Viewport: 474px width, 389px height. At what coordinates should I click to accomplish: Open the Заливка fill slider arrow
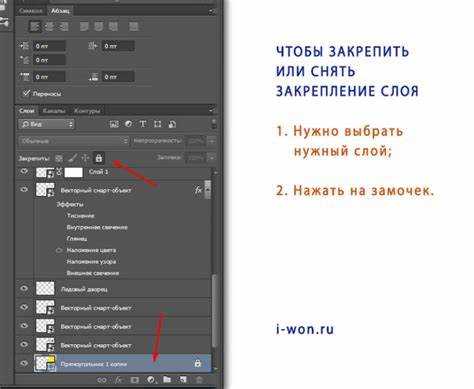pos(212,157)
